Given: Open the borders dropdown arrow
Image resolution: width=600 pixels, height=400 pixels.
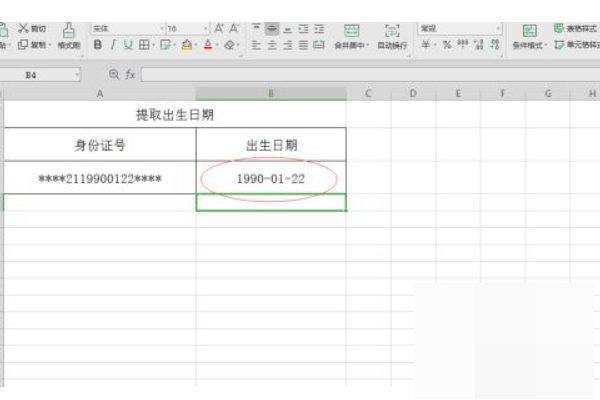Looking at the screenshot, I should [153, 45].
